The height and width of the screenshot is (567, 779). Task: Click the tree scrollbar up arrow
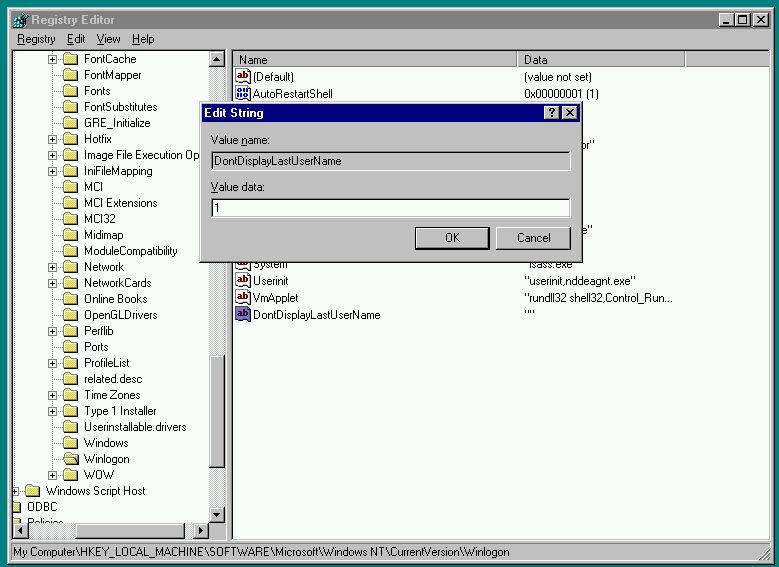[x=217, y=60]
